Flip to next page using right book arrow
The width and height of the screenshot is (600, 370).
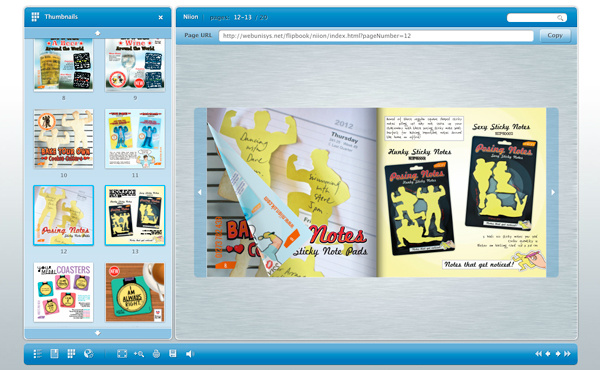553,192
